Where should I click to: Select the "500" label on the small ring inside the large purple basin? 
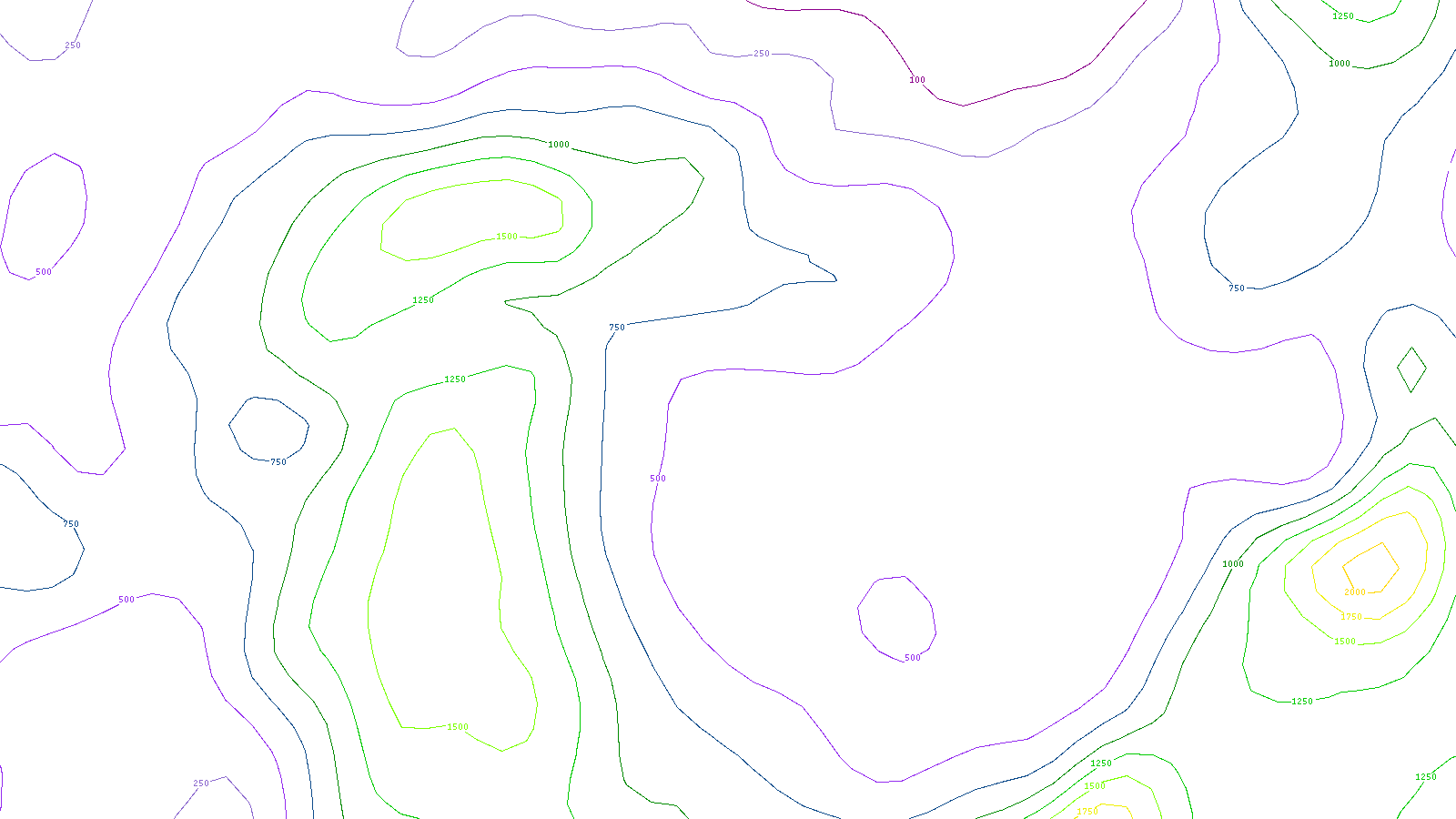tap(913, 658)
